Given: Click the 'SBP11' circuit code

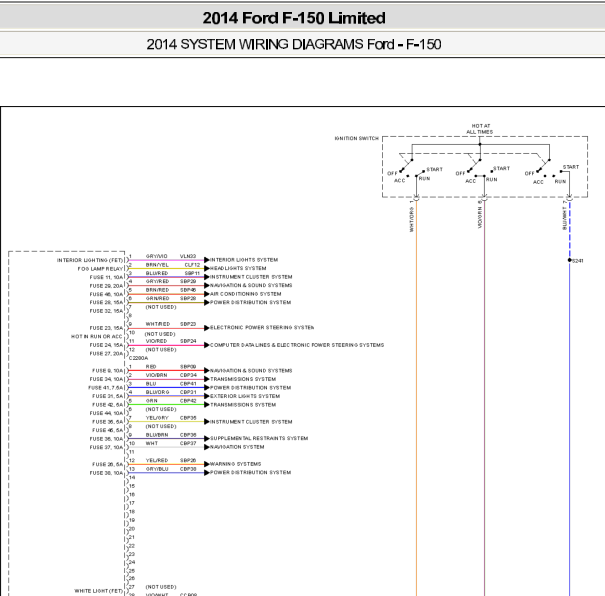Looking at the screenshot, I should [x=192, y=273].
